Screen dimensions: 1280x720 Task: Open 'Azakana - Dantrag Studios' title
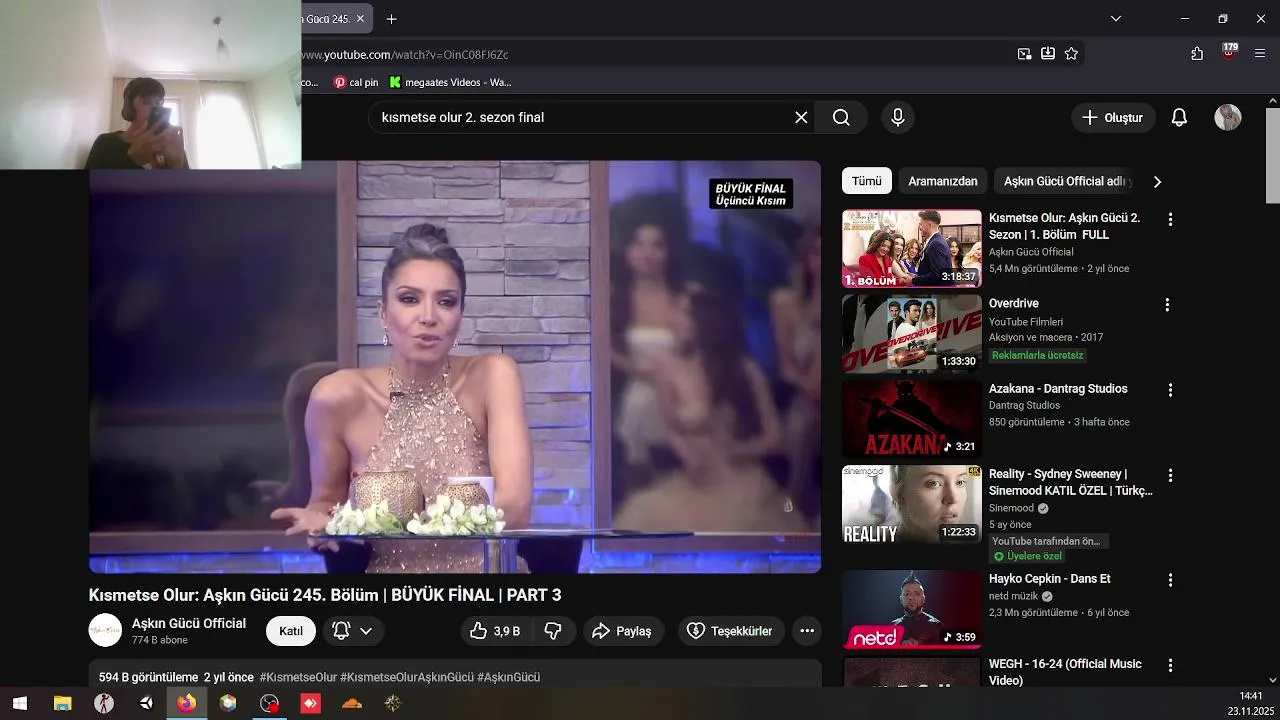click(x=1058, y=389)
